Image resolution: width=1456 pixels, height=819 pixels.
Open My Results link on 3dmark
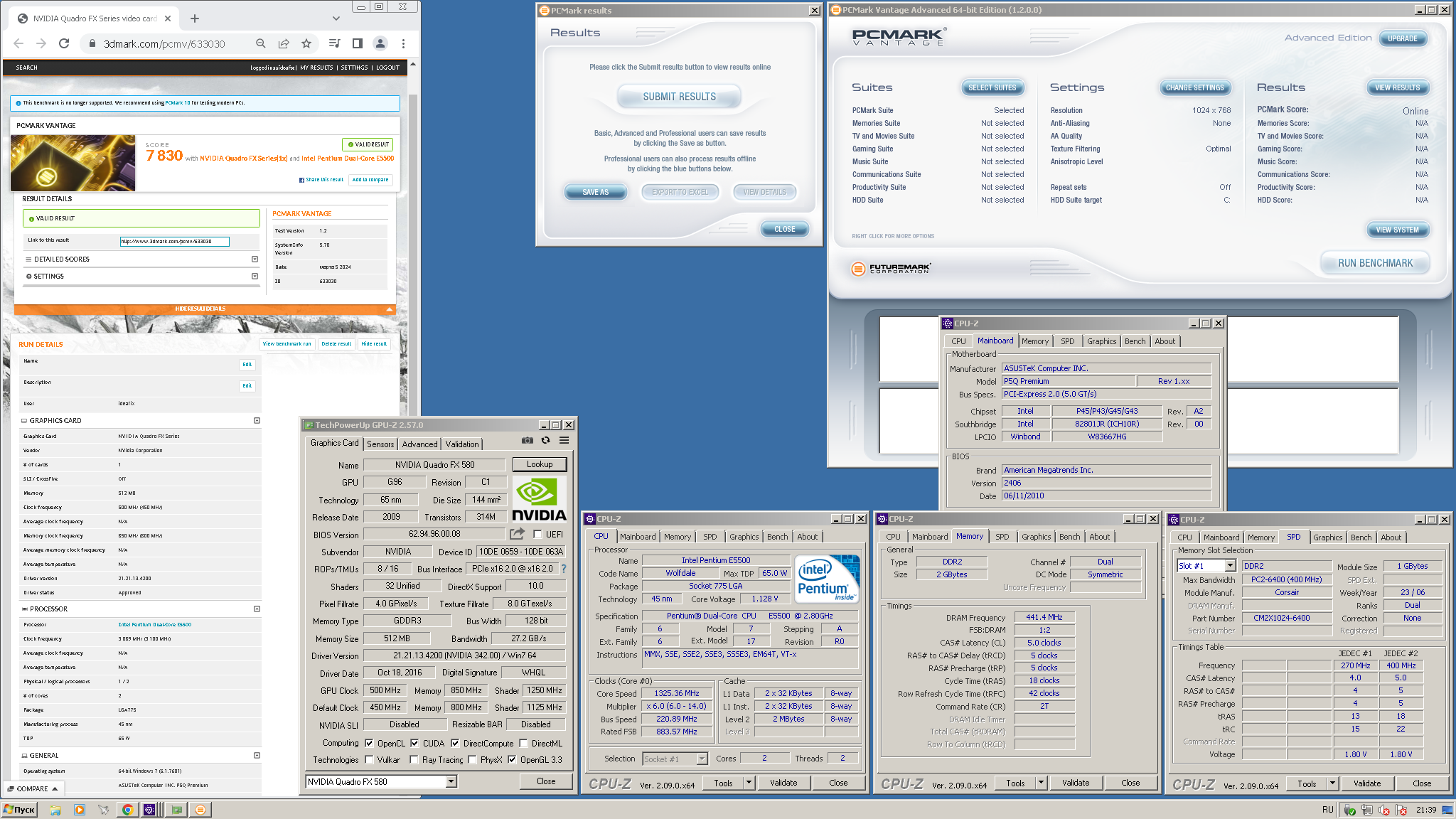click(316, 68)
